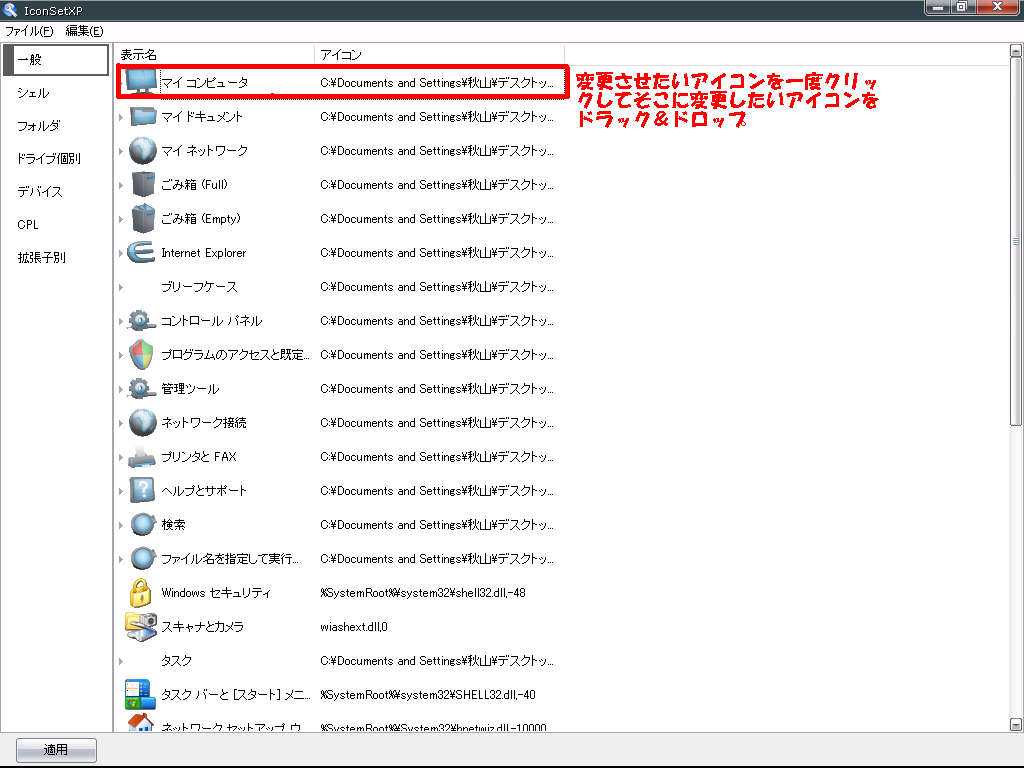Click the icon path in 管理ツール row
This screenshot has height=768, width=1024.
point(437,389)
